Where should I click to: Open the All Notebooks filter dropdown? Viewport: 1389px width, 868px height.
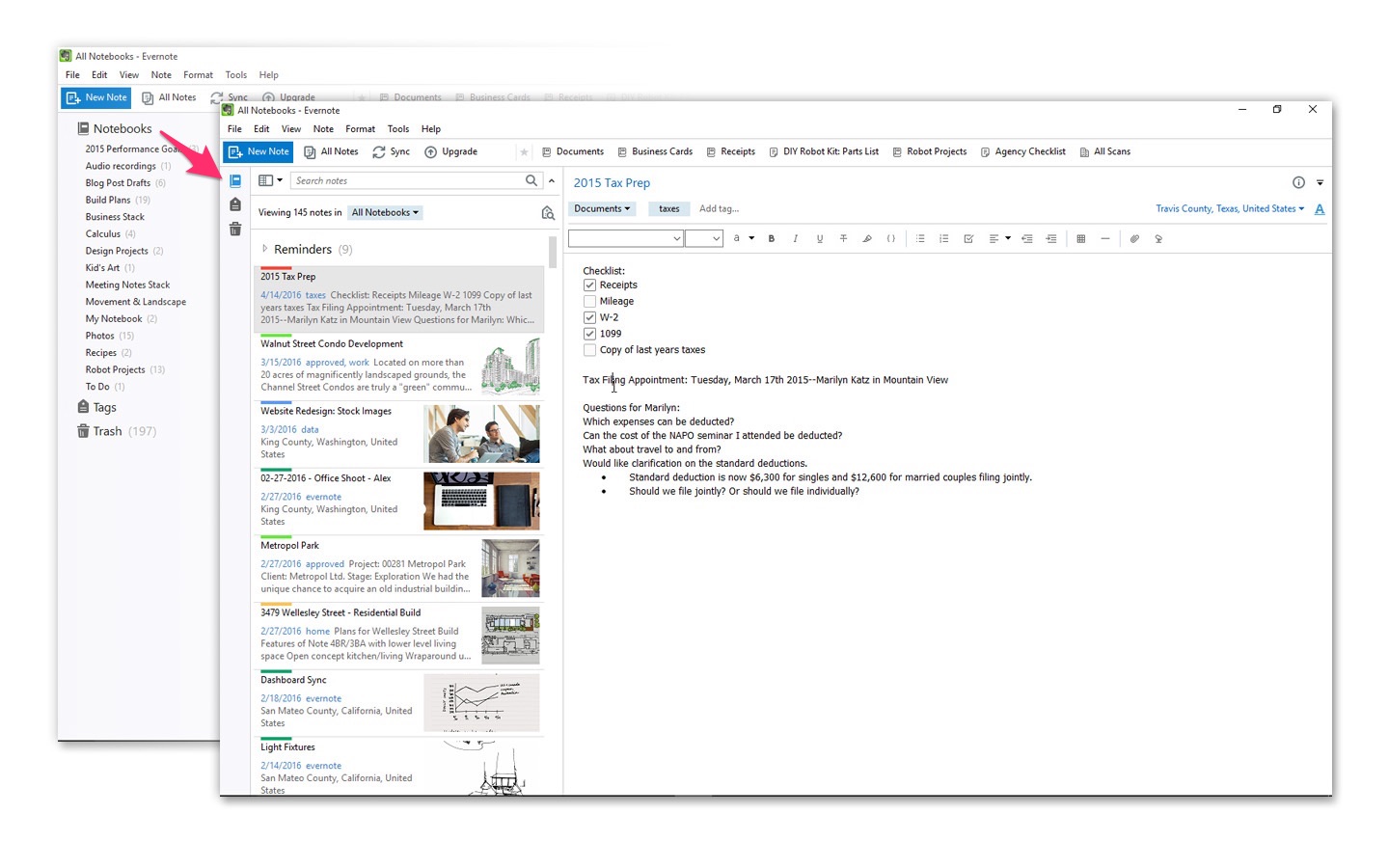pyautogui.click(x=385, y=213)
